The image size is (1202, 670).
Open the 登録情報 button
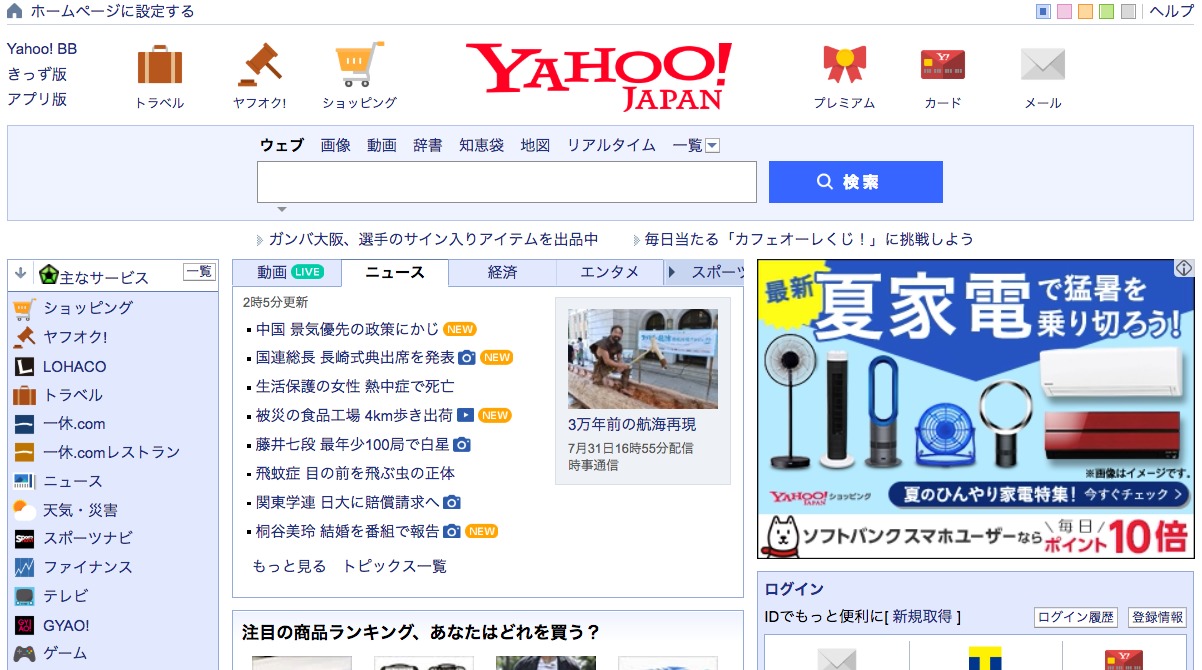tap(1157, 617)
